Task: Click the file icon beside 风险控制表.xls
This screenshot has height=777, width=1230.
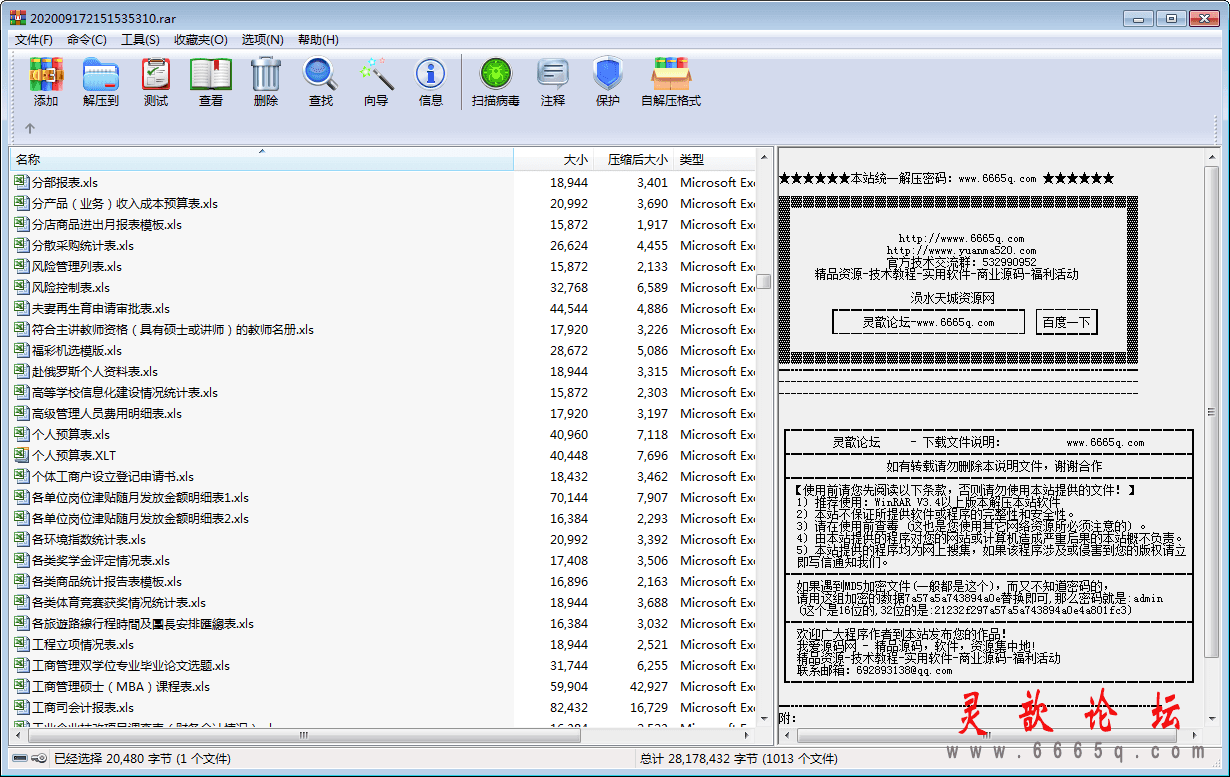Action: pos(21,287)
